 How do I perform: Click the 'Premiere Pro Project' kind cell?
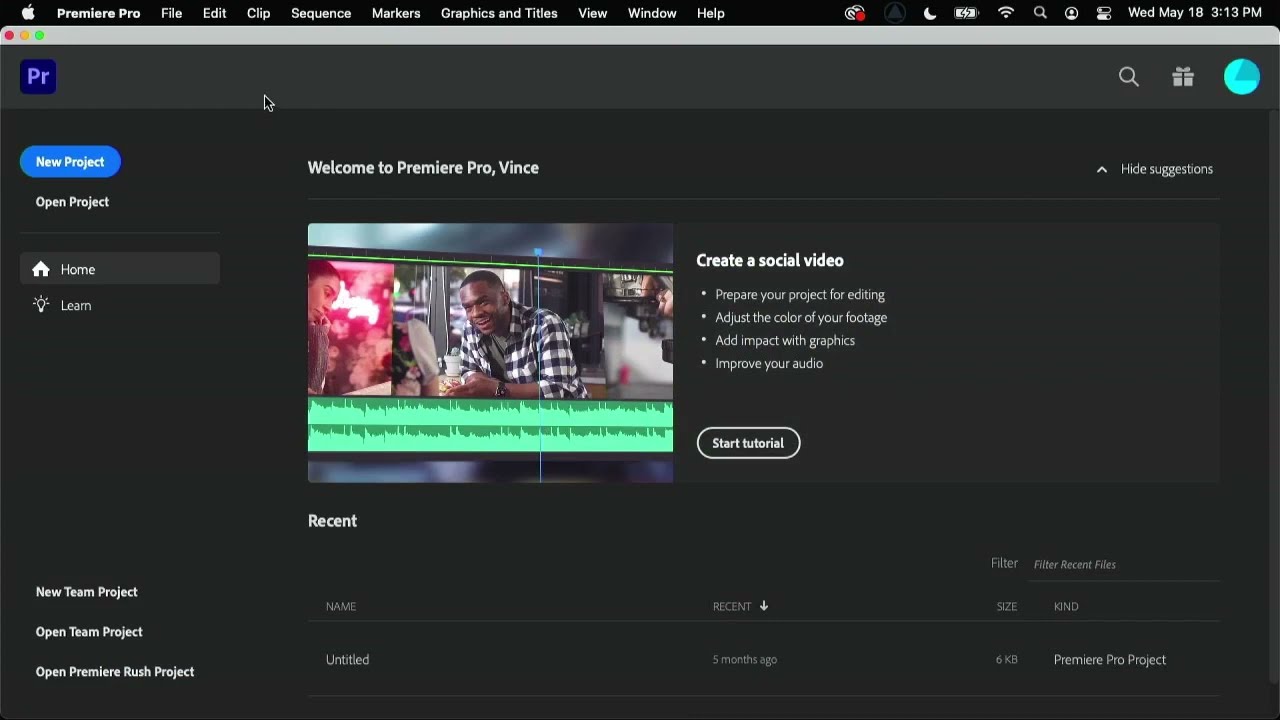click(1110, 660)
